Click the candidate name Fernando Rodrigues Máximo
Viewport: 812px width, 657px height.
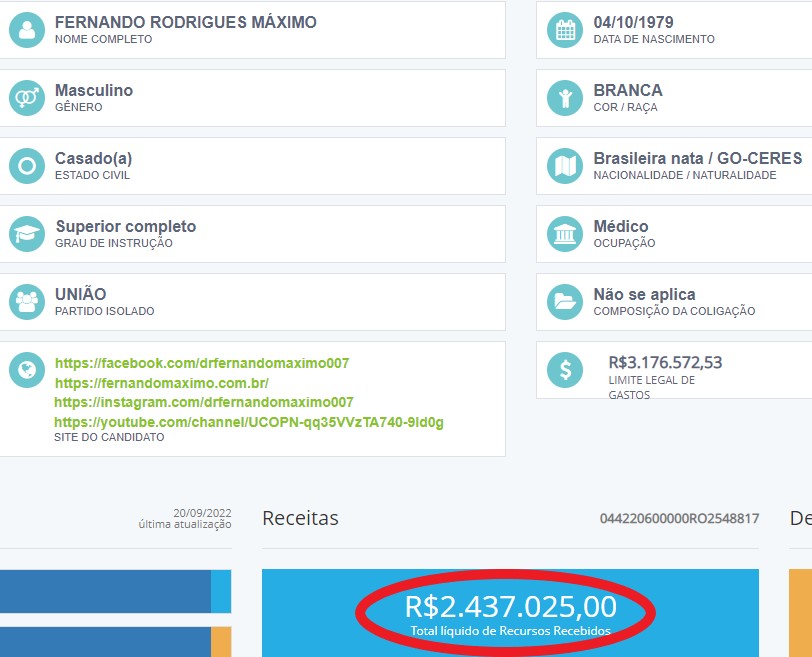[x=185, y=22]
